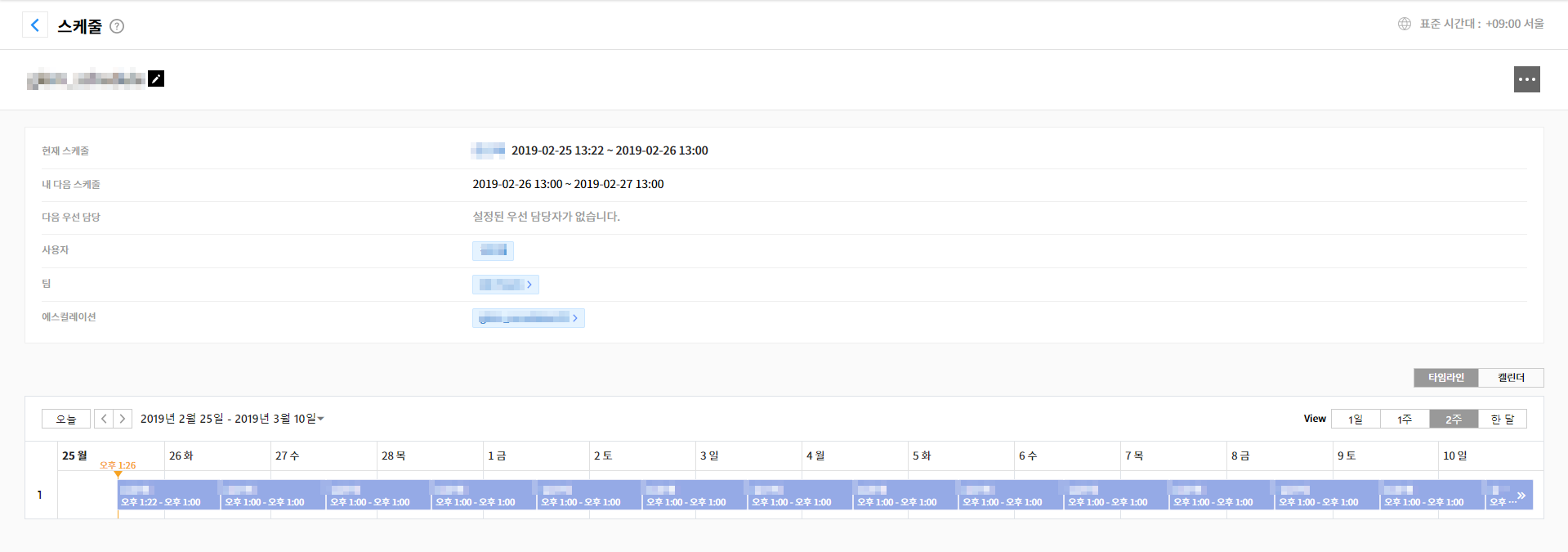Select the 1주 view option
This screenshot has width=1568, height=552.
tap(1404, 419)
